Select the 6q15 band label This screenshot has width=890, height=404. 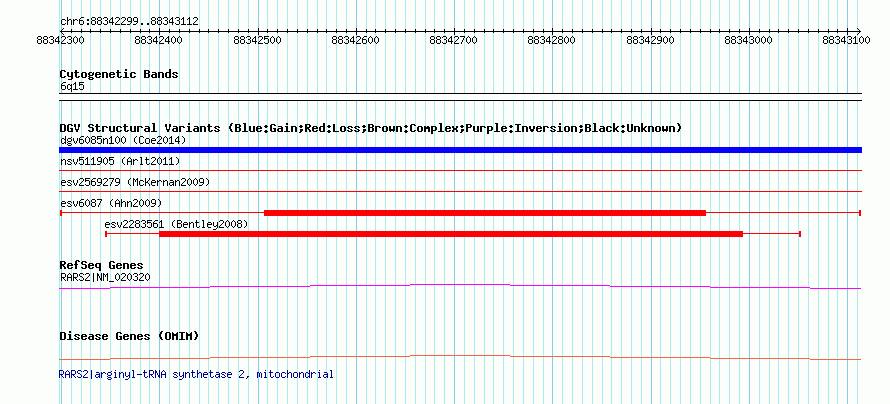tap(72, 86)
